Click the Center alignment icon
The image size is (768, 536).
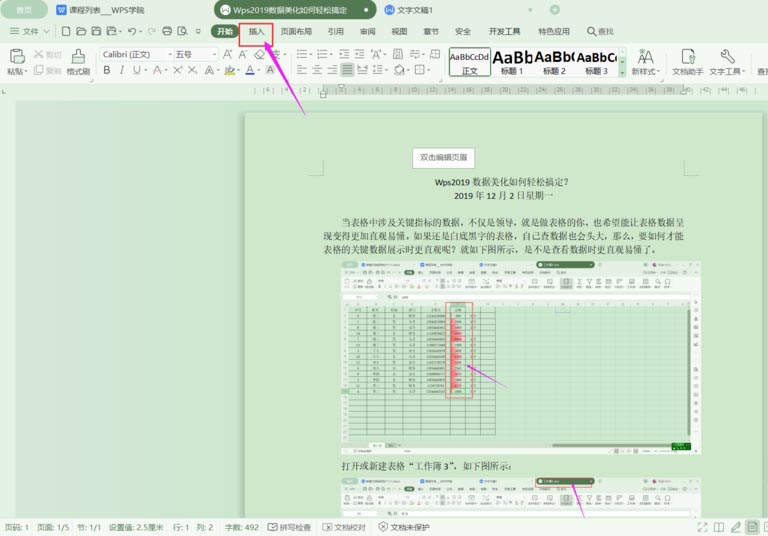pyautogui.click(x=317, y=70)
